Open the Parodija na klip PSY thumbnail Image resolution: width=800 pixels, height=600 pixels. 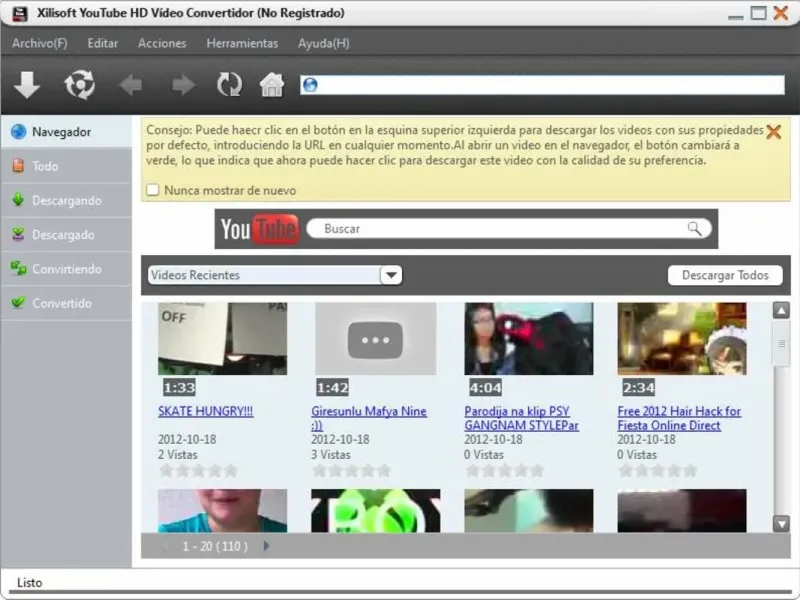[x=529, y=339]
